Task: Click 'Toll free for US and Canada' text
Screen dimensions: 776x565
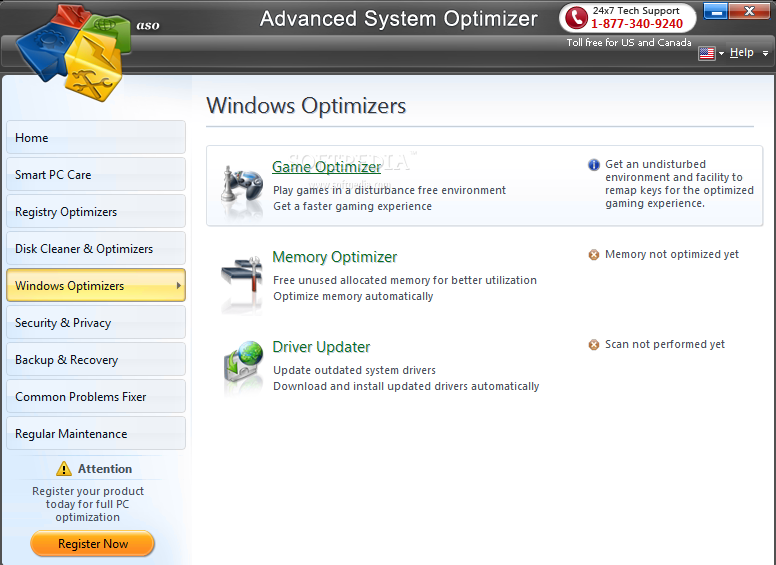Action: (629, 43)
